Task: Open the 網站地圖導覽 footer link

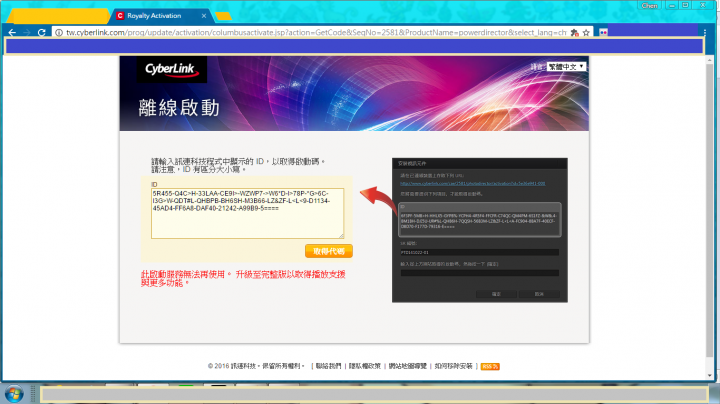Action: tap(408, 366)
